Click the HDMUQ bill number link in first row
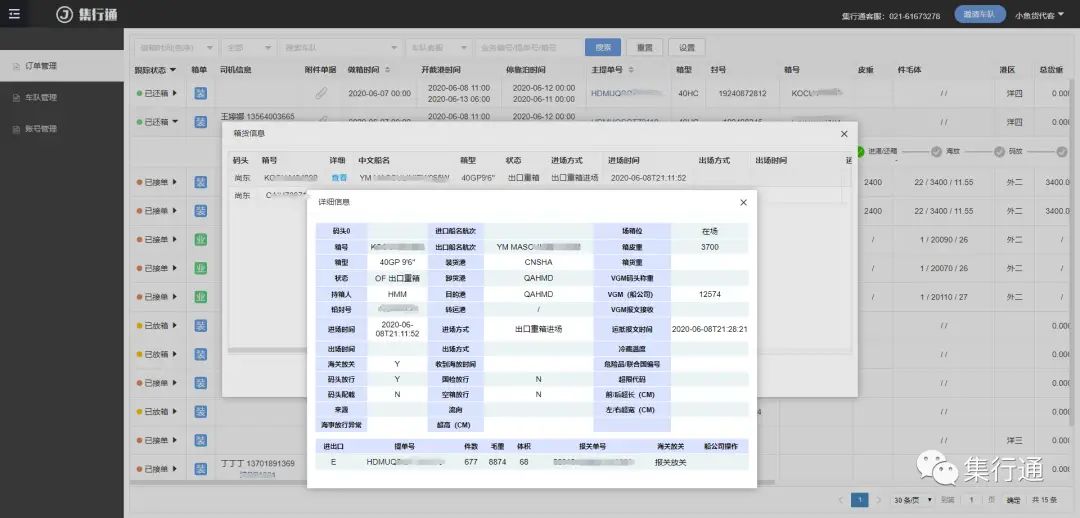Screen dimensions: 1080x518 click(x=625, y=93)
